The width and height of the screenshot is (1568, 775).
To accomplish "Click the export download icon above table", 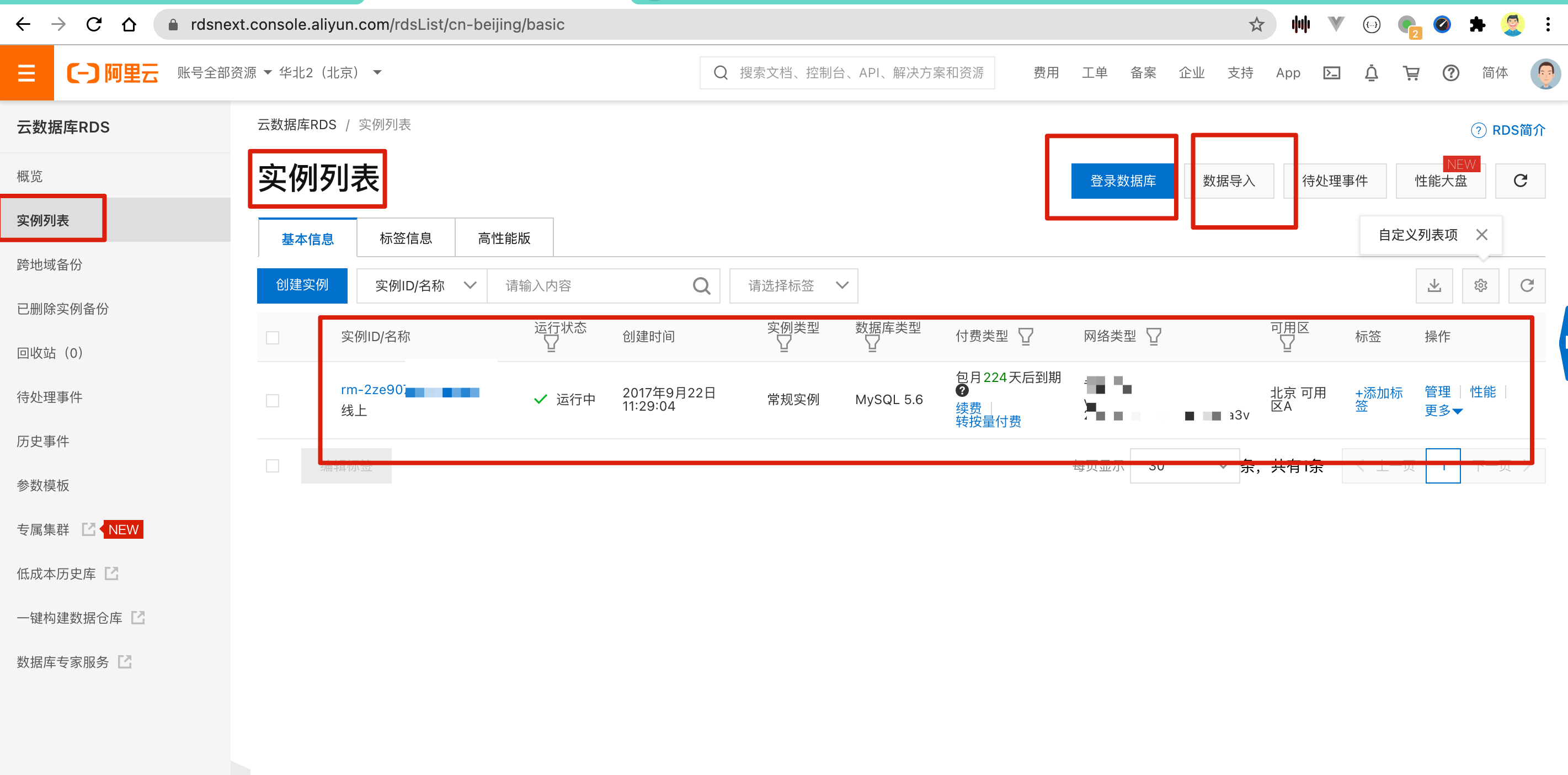I will pyautogui.click(x=1434, y=285).
